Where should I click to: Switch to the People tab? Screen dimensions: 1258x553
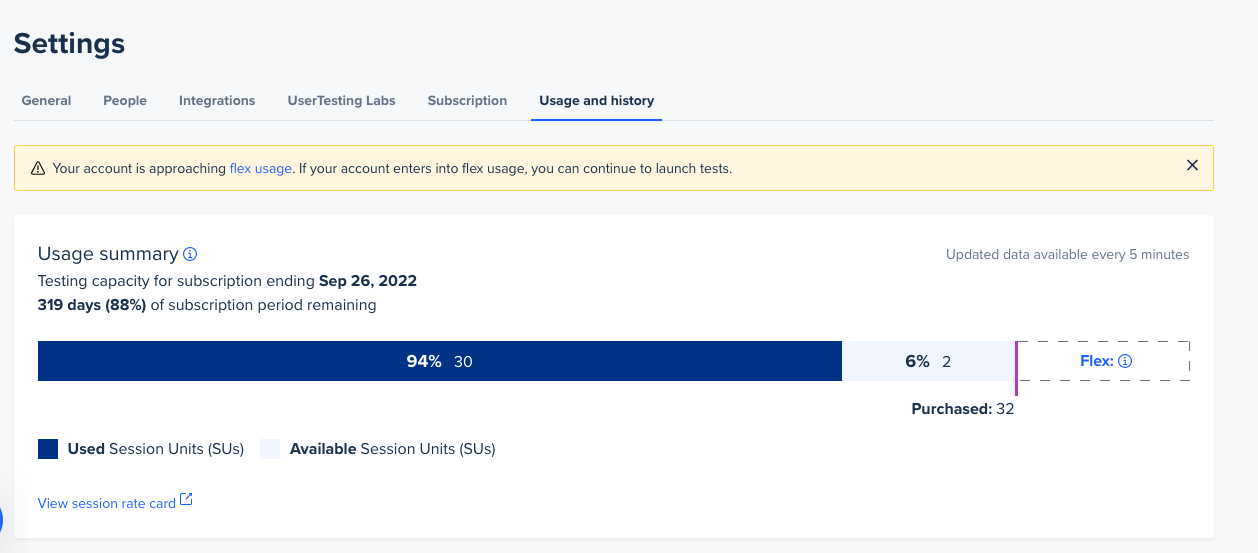point(125,100)
